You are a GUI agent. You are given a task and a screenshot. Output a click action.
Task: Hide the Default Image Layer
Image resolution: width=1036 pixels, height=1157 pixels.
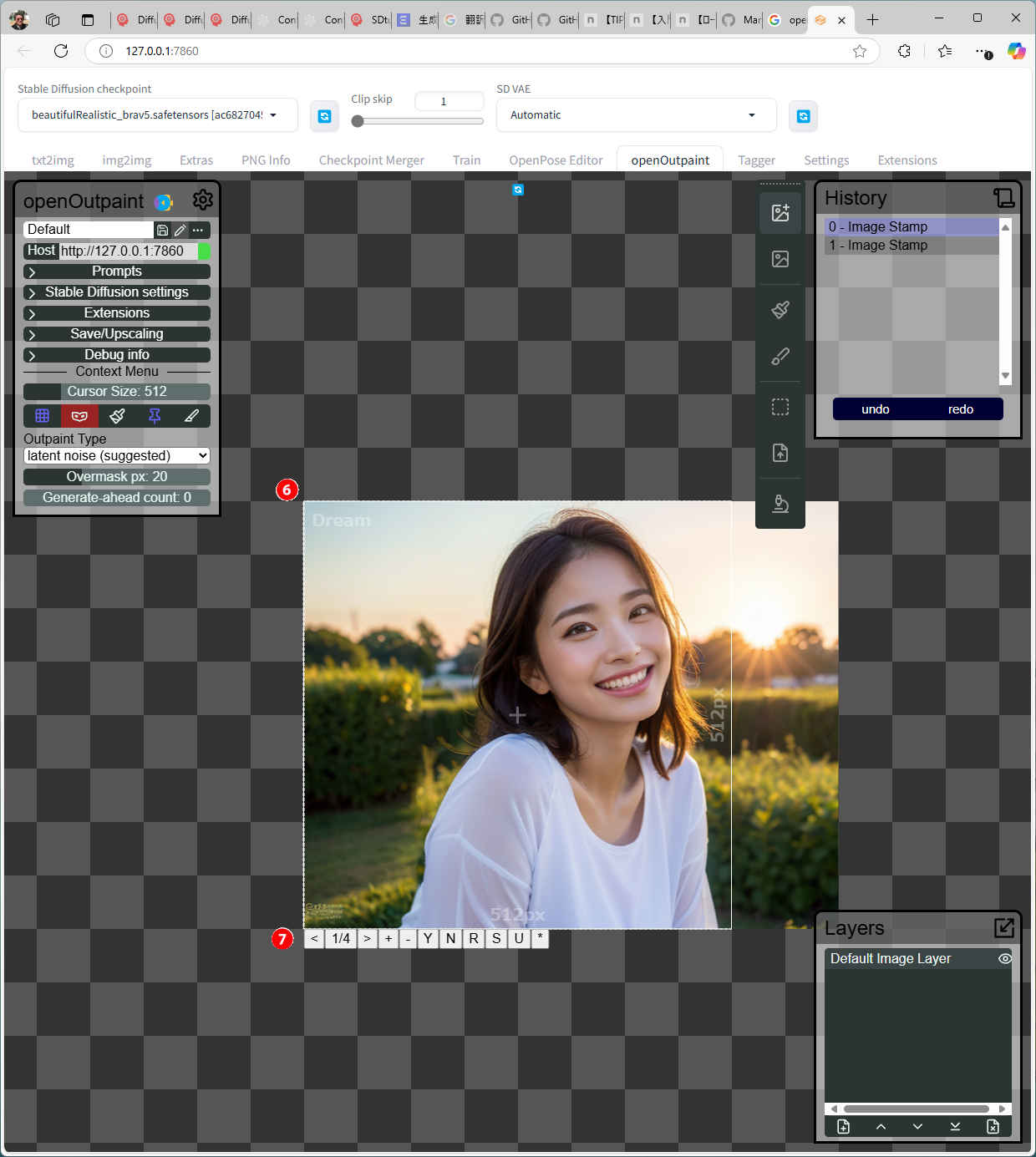pyautogui.click(x=1004, y=959)
